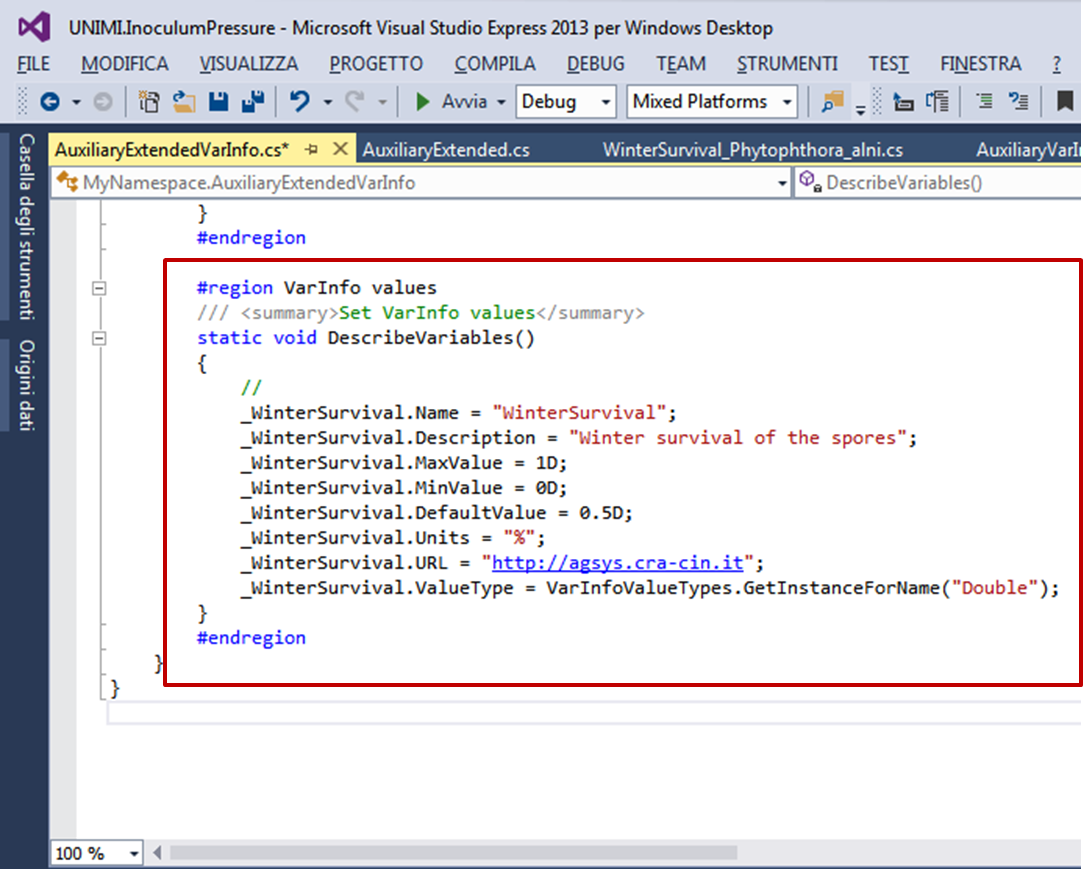Switch to the AuxiliaryExtended.cs tab
1083x869 pixels.
click(446, 150)
